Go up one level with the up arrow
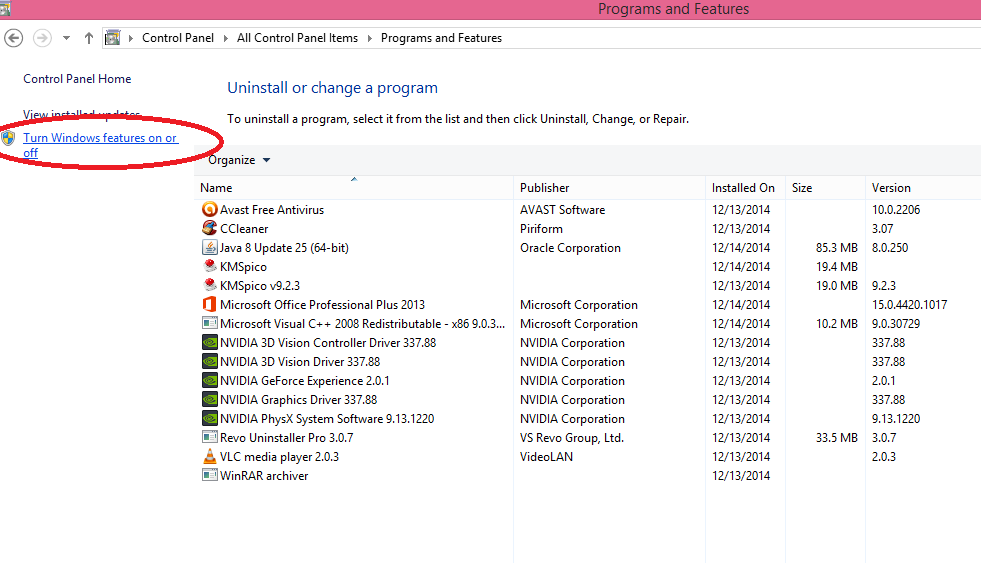 click(89, 38)
